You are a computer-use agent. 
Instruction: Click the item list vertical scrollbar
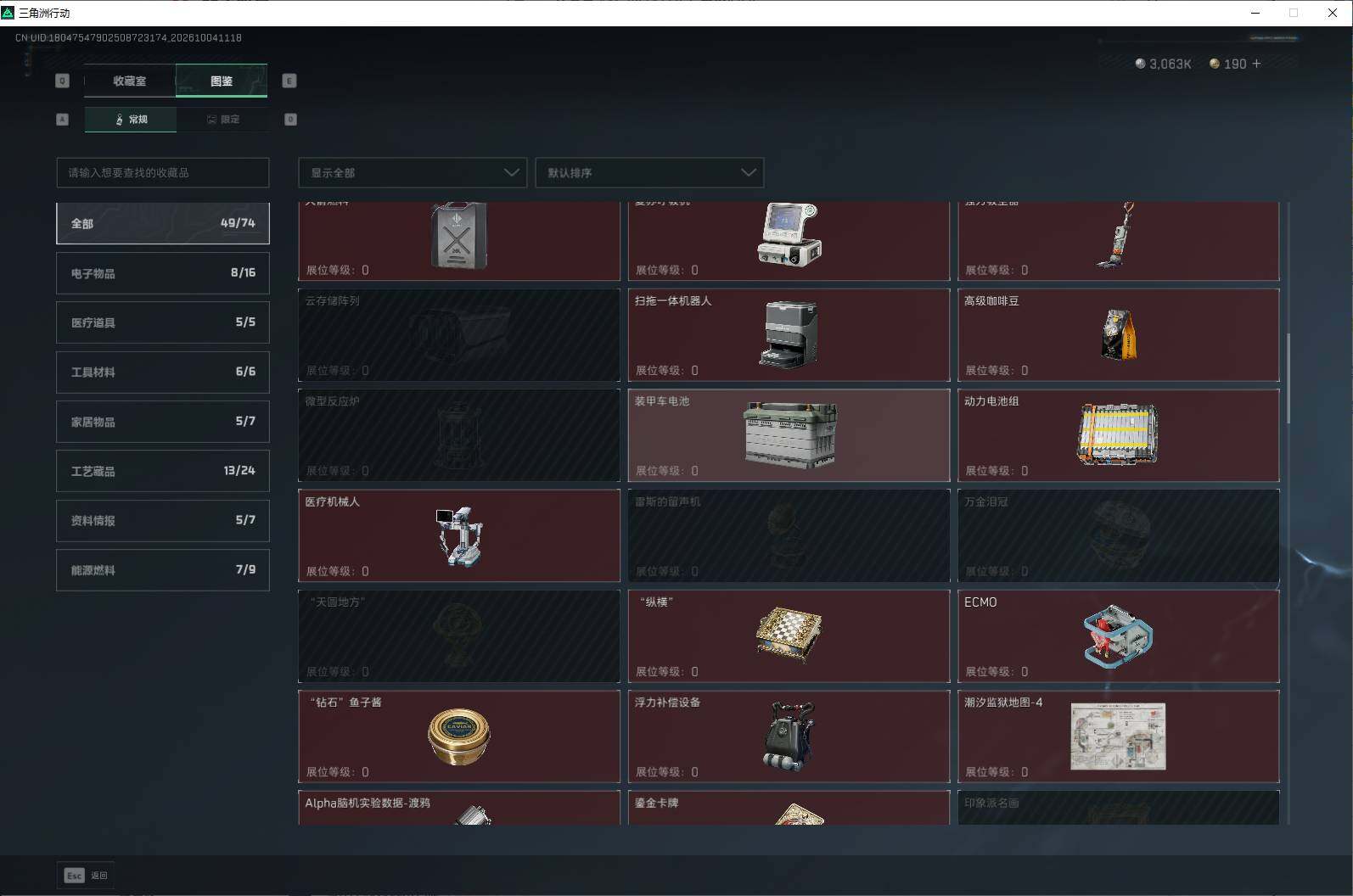(1288, 378)
